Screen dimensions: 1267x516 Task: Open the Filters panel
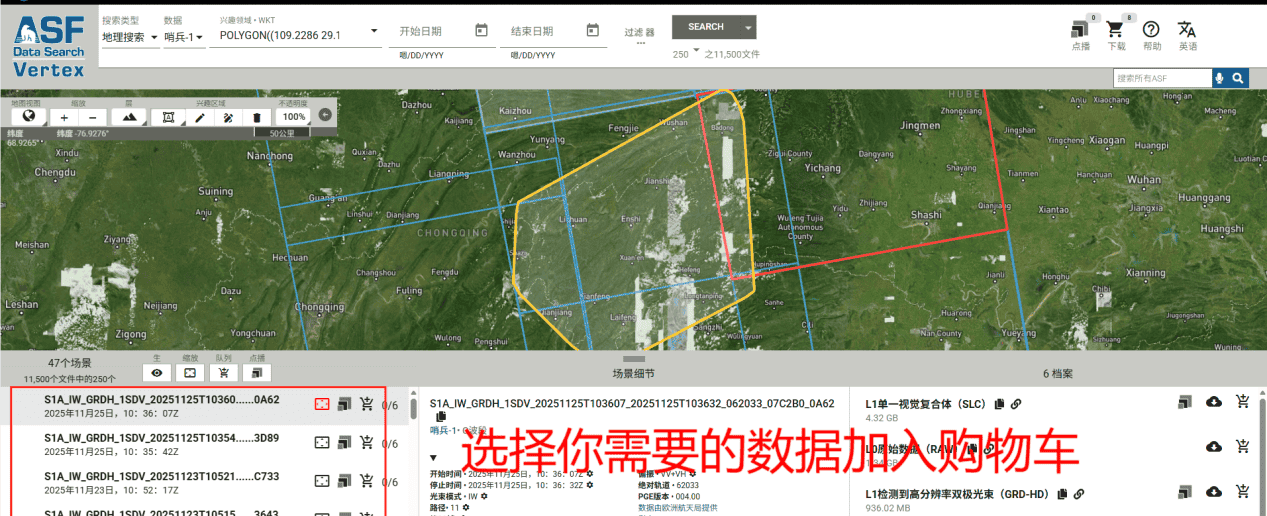(638, 34)
